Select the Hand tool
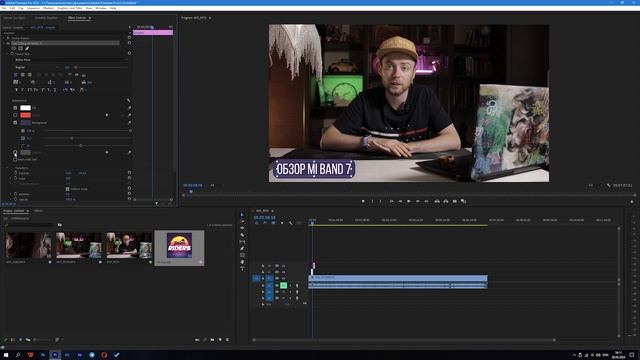 (x=242, y=262)
